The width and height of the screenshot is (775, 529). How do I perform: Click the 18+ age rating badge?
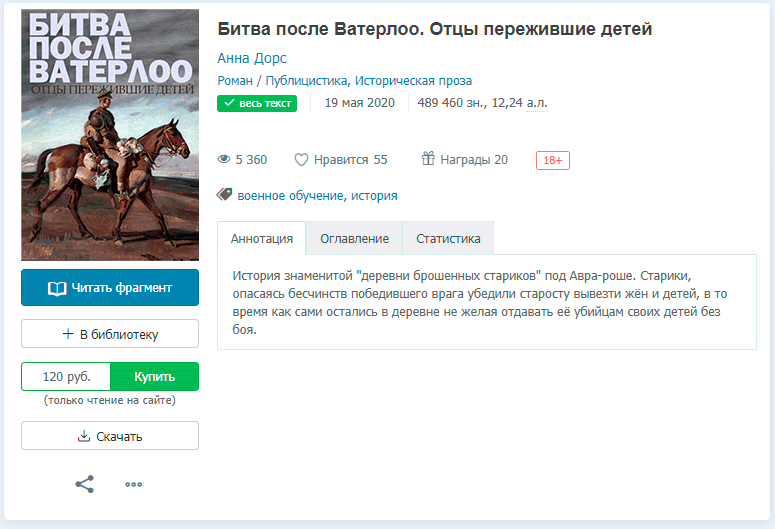click(x=553, y=160)
